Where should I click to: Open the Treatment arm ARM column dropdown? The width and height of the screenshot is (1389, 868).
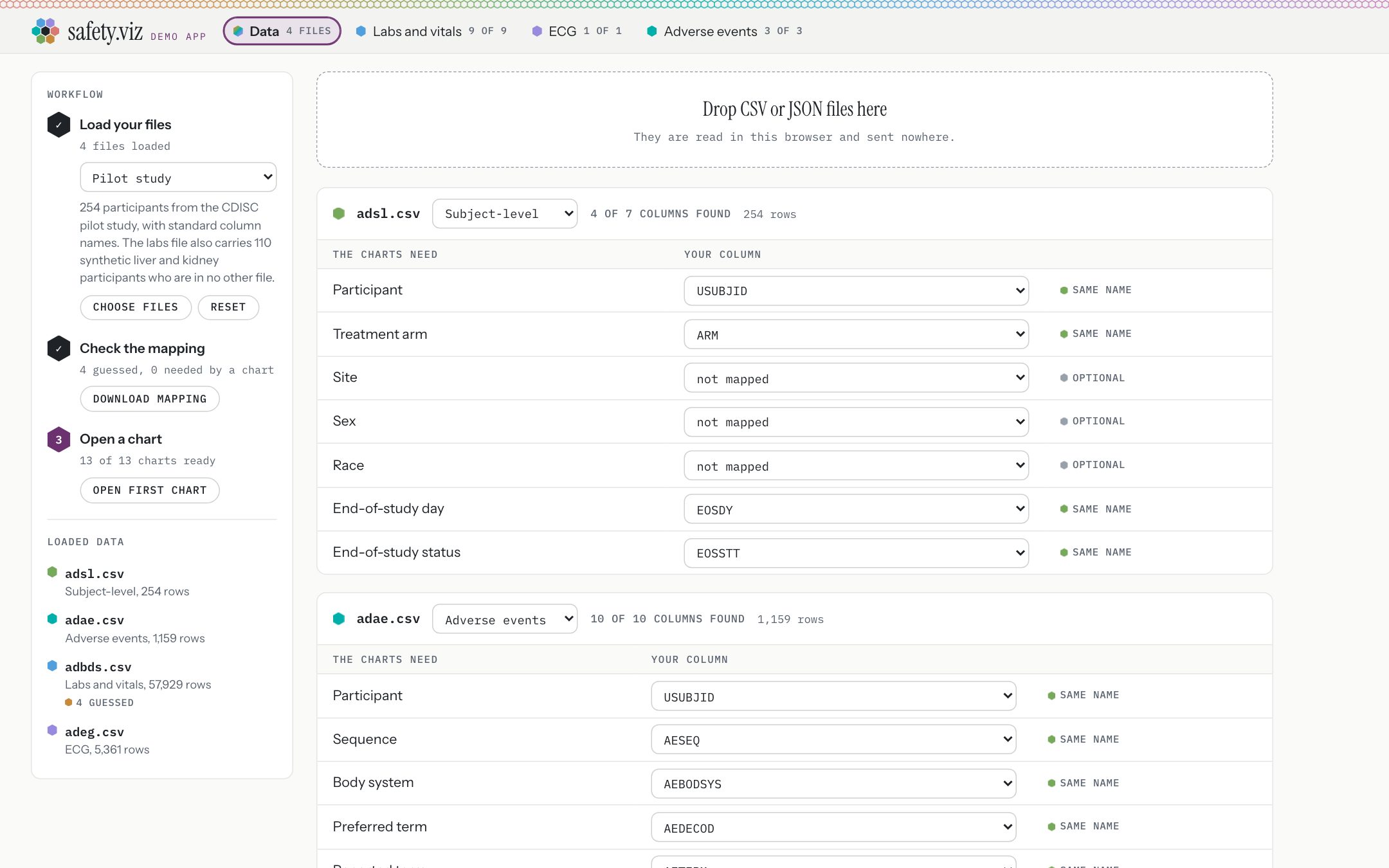(x=856, y=334)
